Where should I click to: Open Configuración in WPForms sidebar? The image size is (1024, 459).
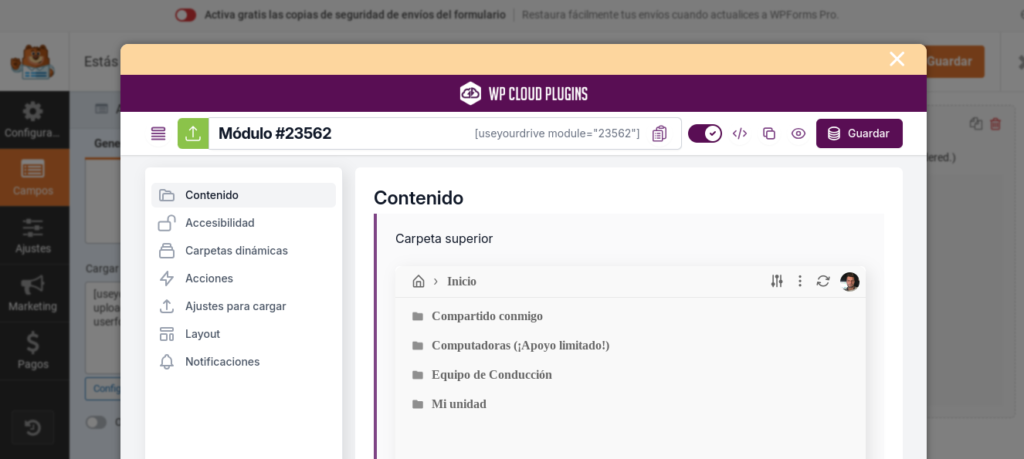pyautogui.click(x=33, y=120)
